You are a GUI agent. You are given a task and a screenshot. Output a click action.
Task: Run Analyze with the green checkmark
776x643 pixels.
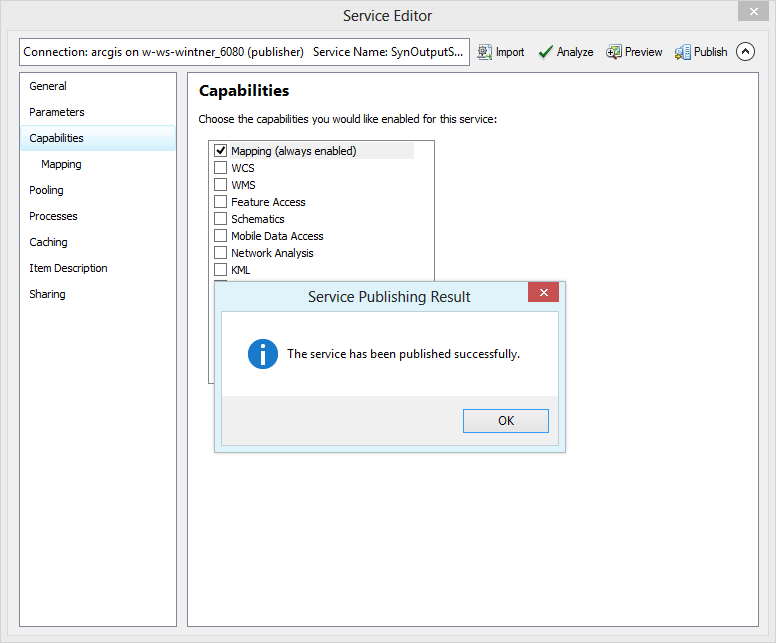tap(566, 52)
